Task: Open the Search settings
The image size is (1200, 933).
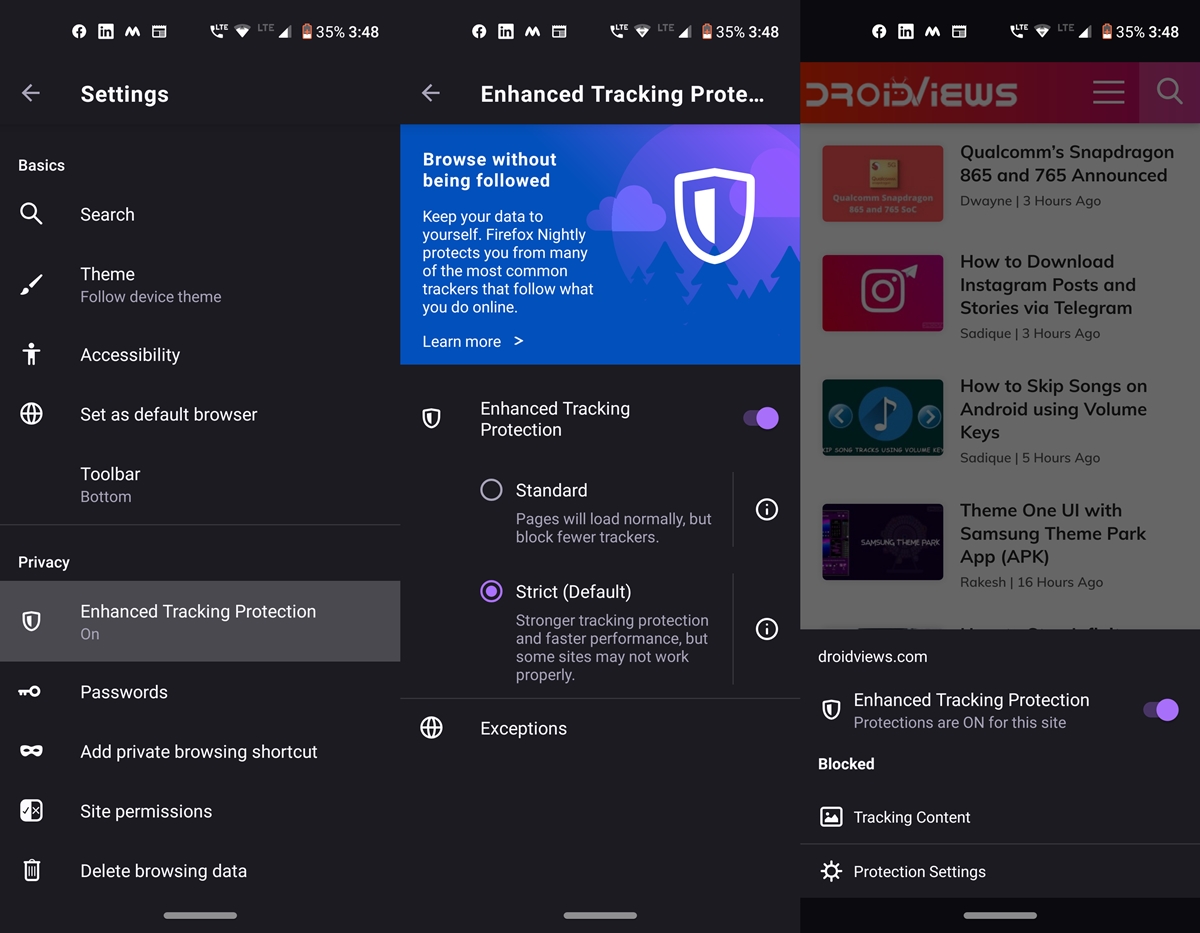Action: point(200,214)
